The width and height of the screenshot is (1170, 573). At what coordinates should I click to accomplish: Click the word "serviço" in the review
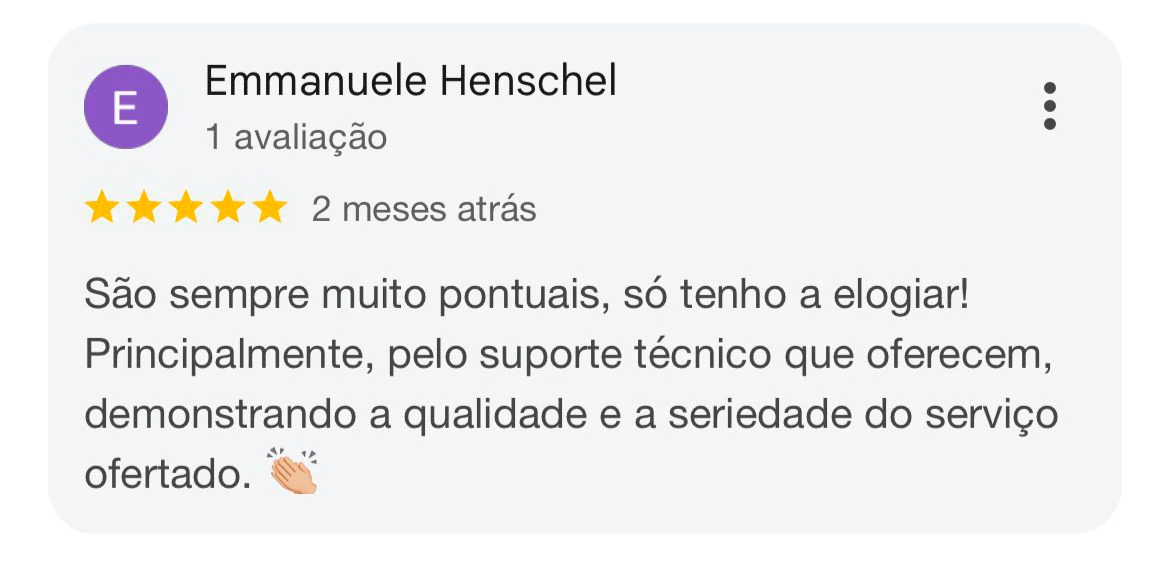coord(992,416)
